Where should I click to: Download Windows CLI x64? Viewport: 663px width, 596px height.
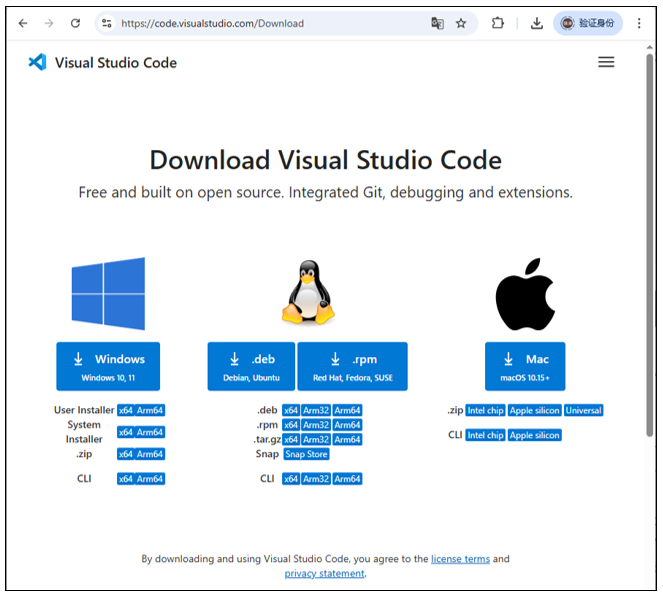tap(126, 479)
